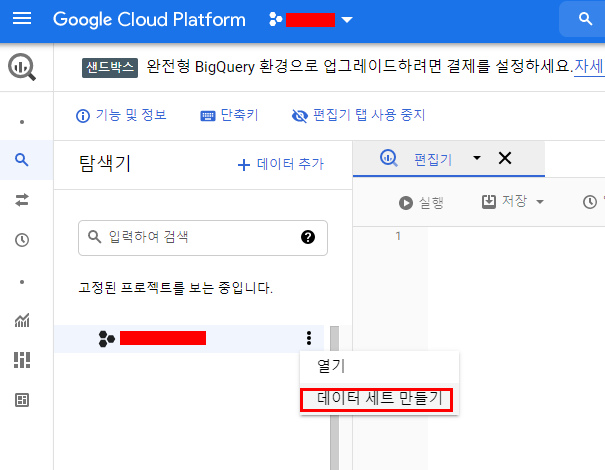Choose 데이터 세트 만들기 from context menu

tap(377, 399)
